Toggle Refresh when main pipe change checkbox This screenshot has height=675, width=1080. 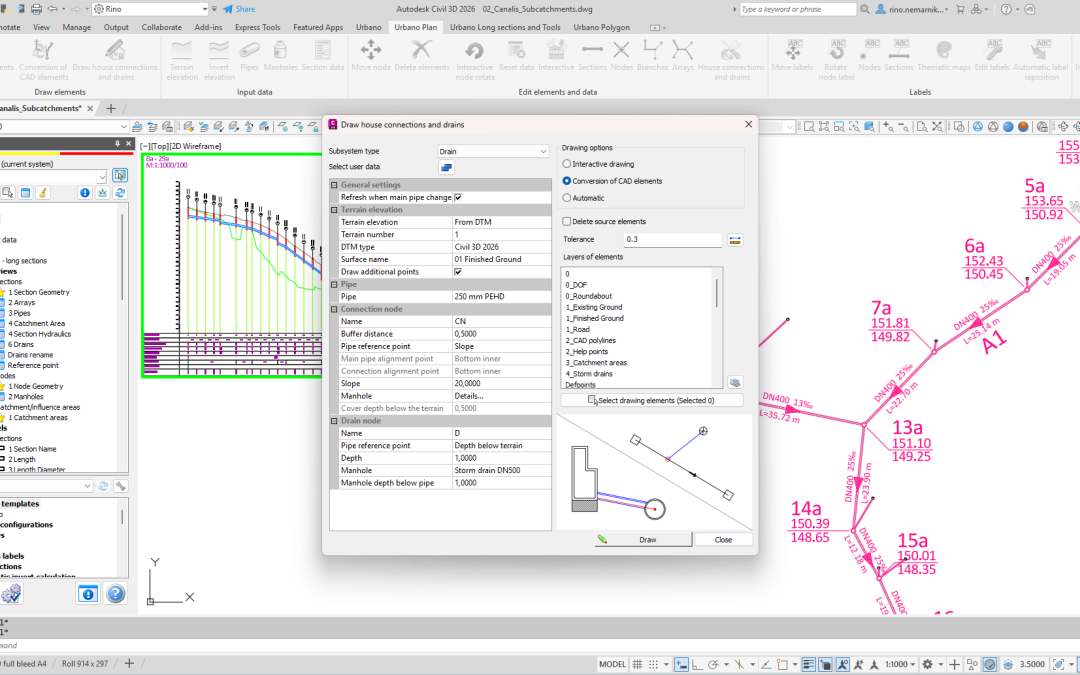[458, 197]
